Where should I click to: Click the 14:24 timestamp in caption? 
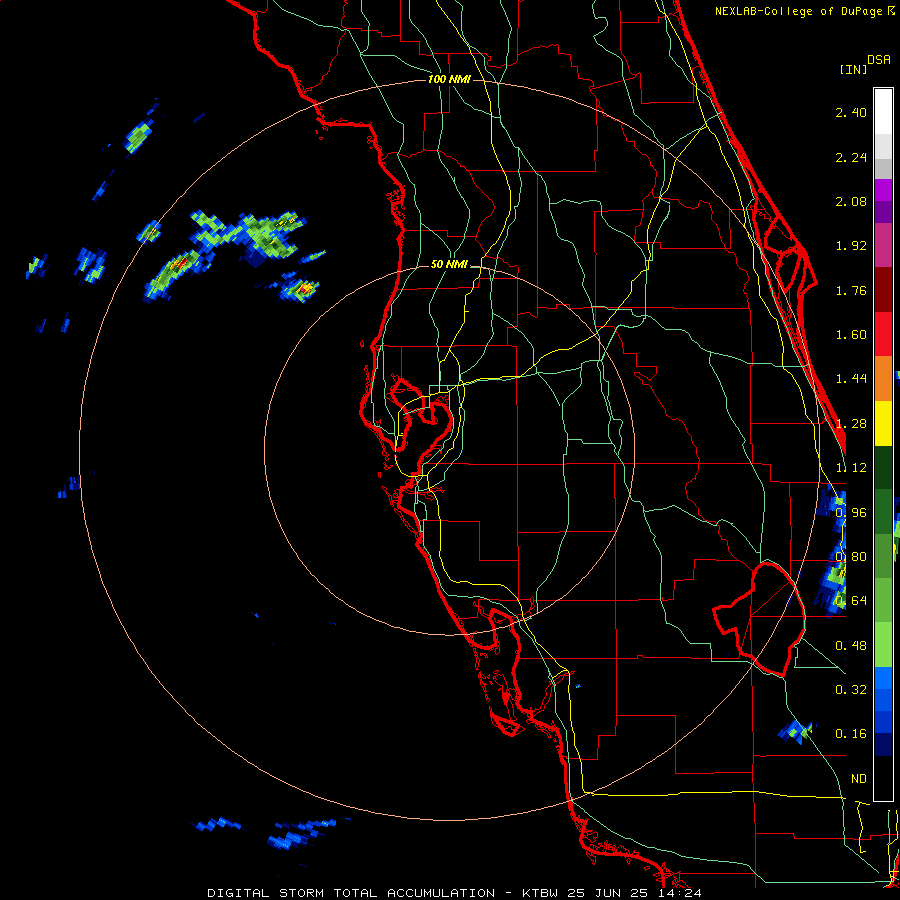click(681, 893)
